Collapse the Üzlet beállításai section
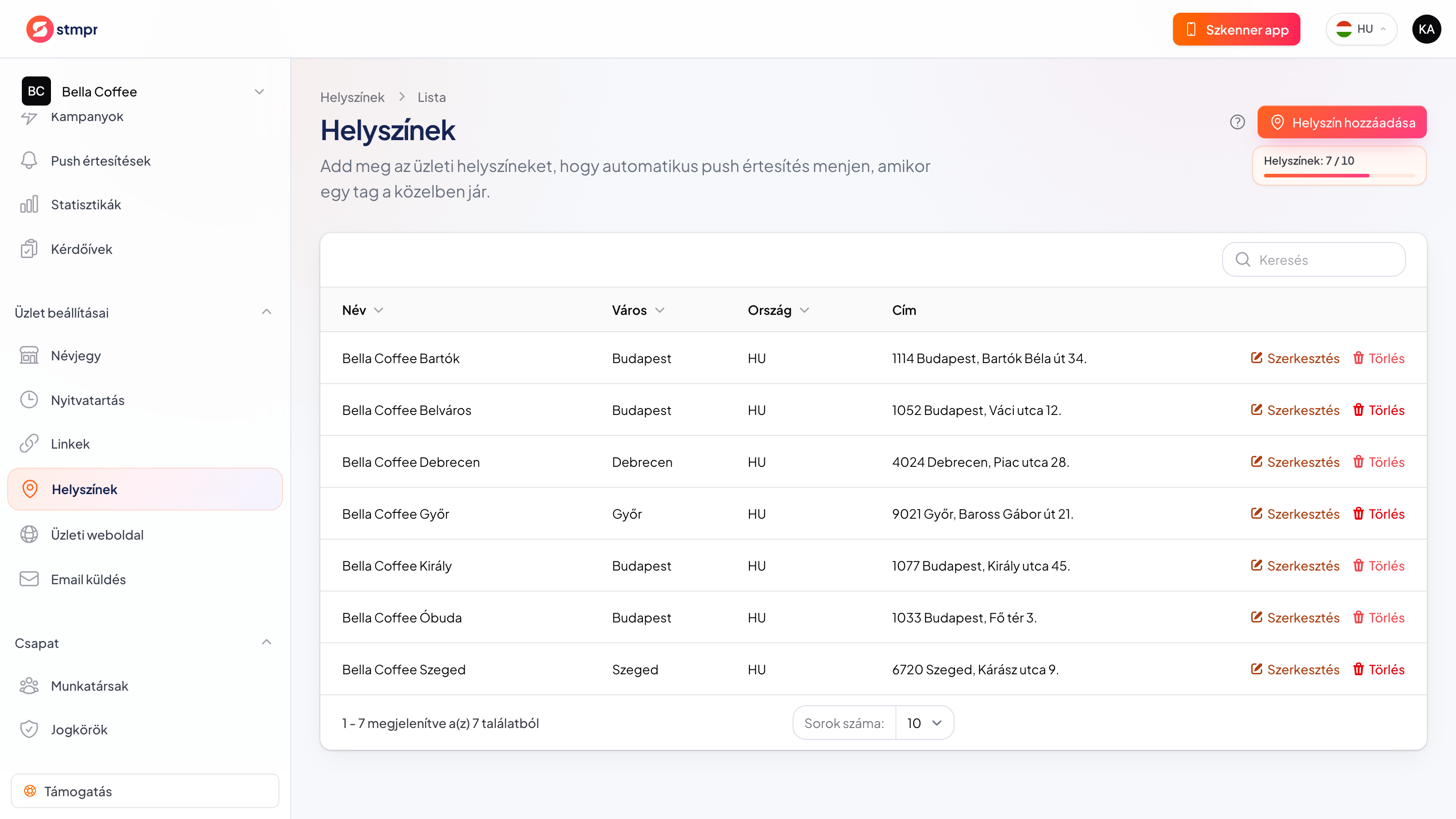1456x819 pixels. [x=267, y=312]
